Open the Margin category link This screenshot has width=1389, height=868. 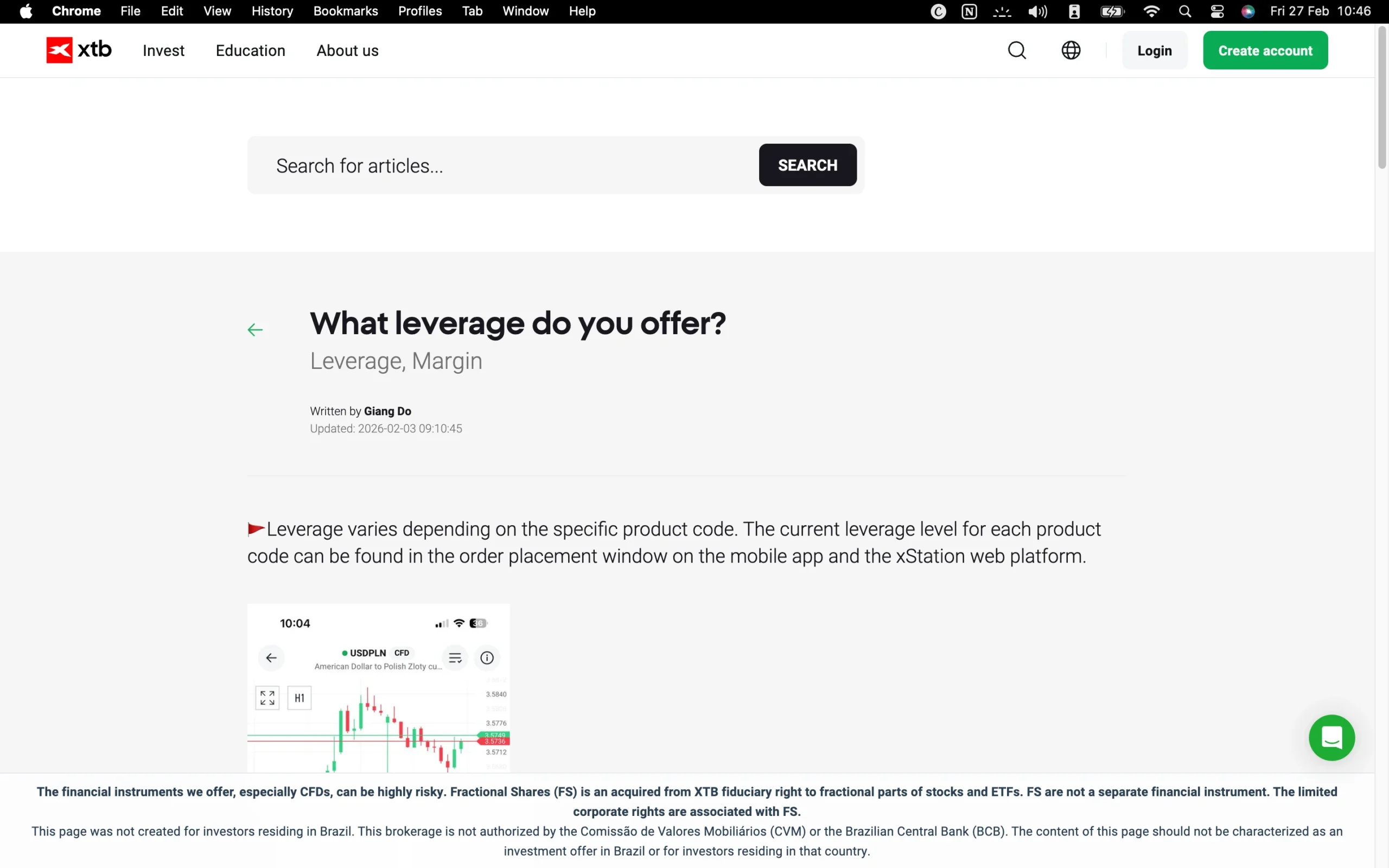[446, 361]
